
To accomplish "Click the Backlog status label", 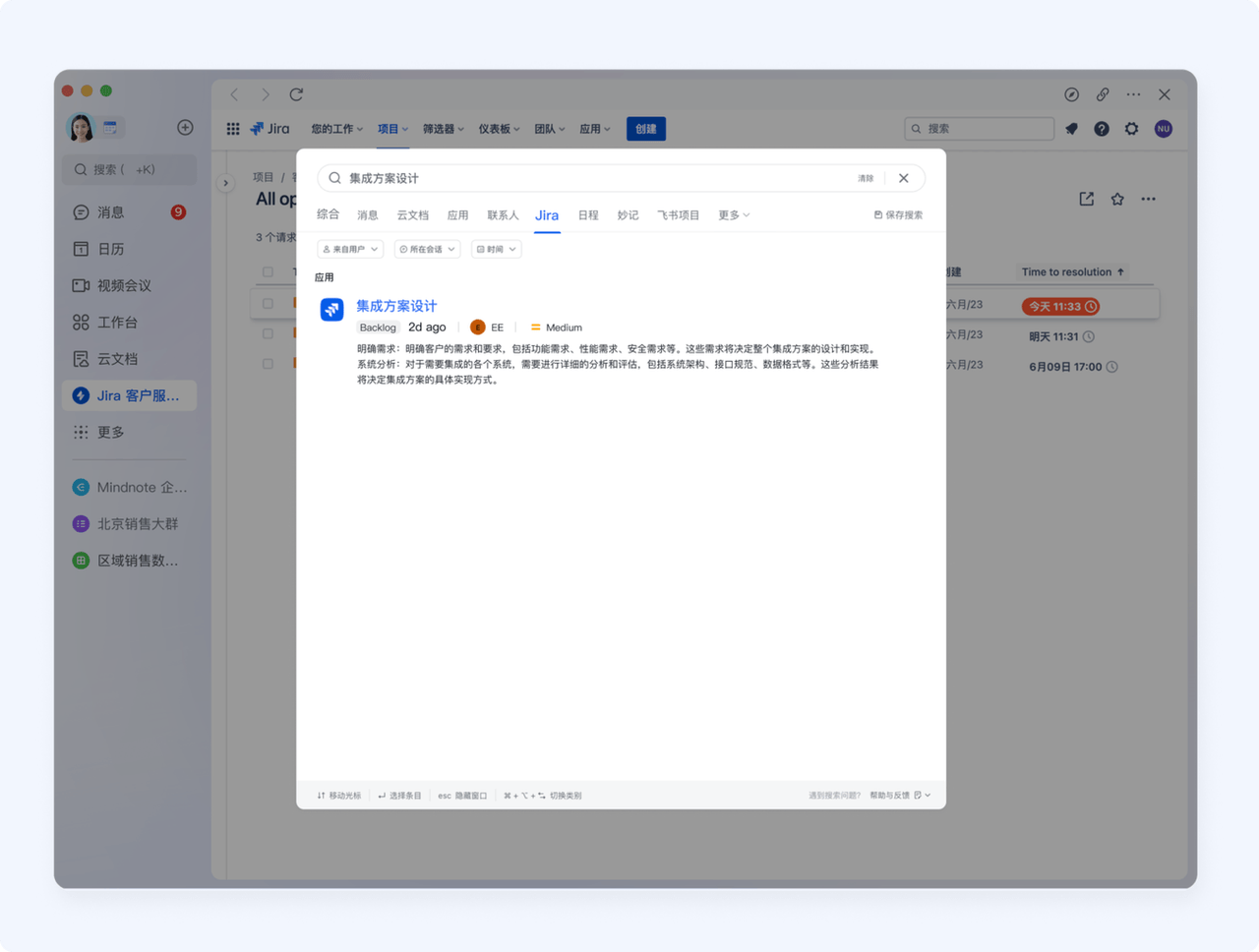I will 378,327.
